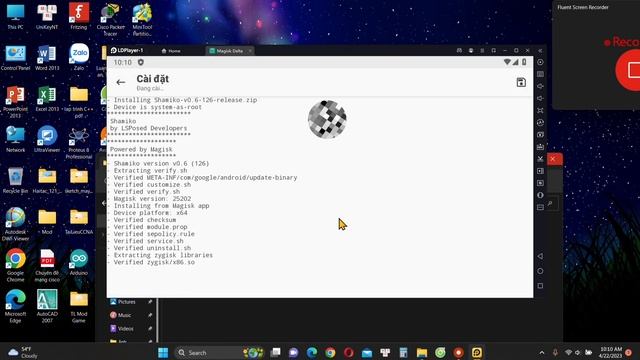Open the LDPlayer hamburger menu
This screenshot has width=640, height=360.
[482, 51]
